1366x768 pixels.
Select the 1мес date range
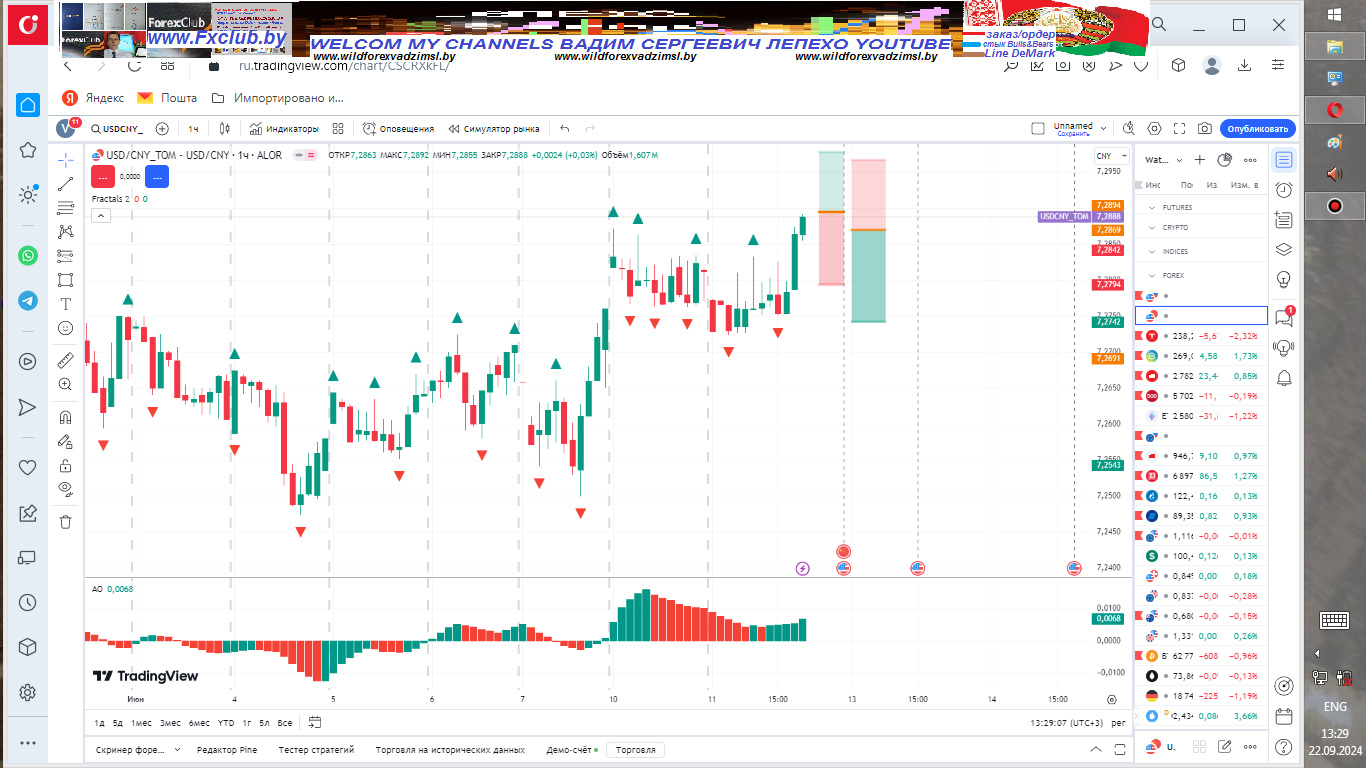click(140, 723)
